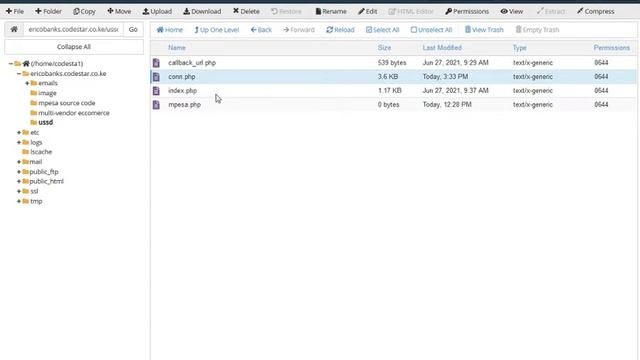The image size is (640, 360).
Task: Click the Restore toolbar button
Action: click(286, 11)
